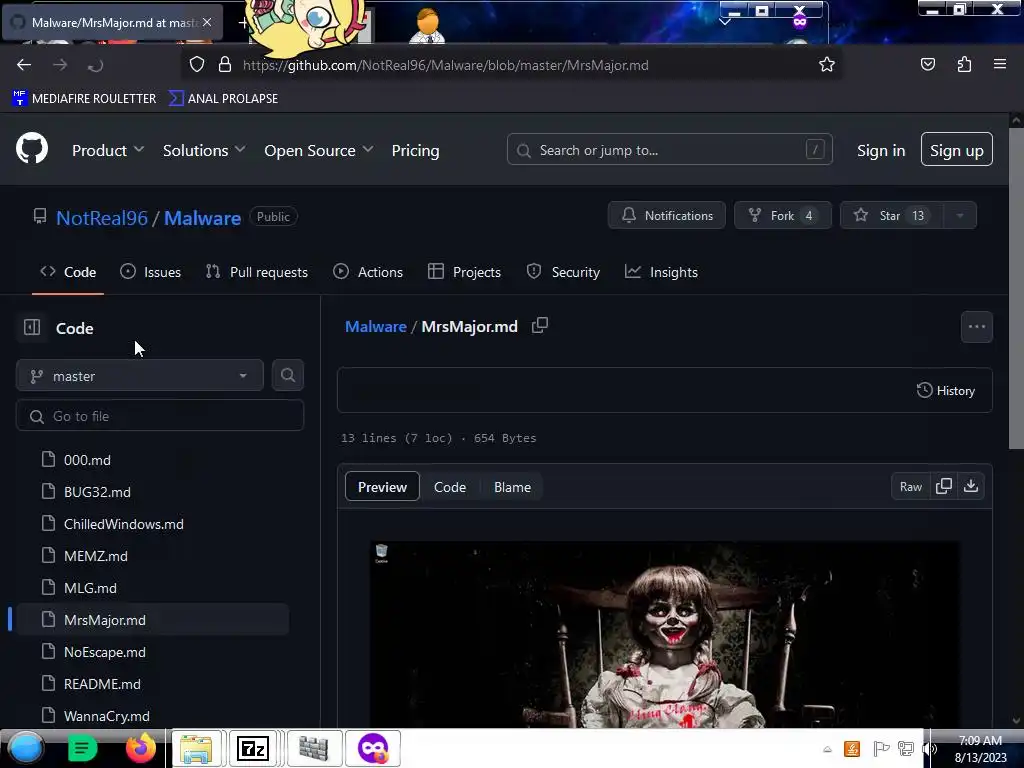Click the Pricing link
The height and width of the screenshot is (768, 1024).
point(415,150)
